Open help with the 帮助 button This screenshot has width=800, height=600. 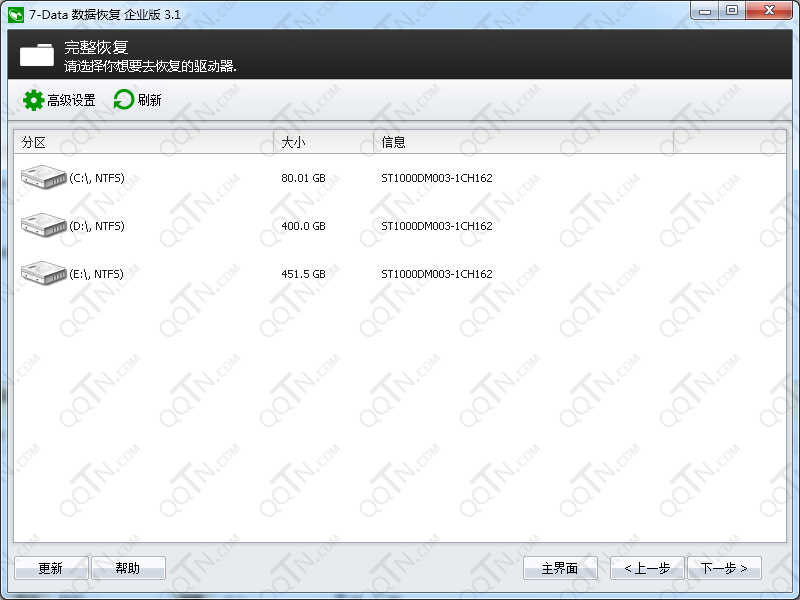(x=128, y=568)
